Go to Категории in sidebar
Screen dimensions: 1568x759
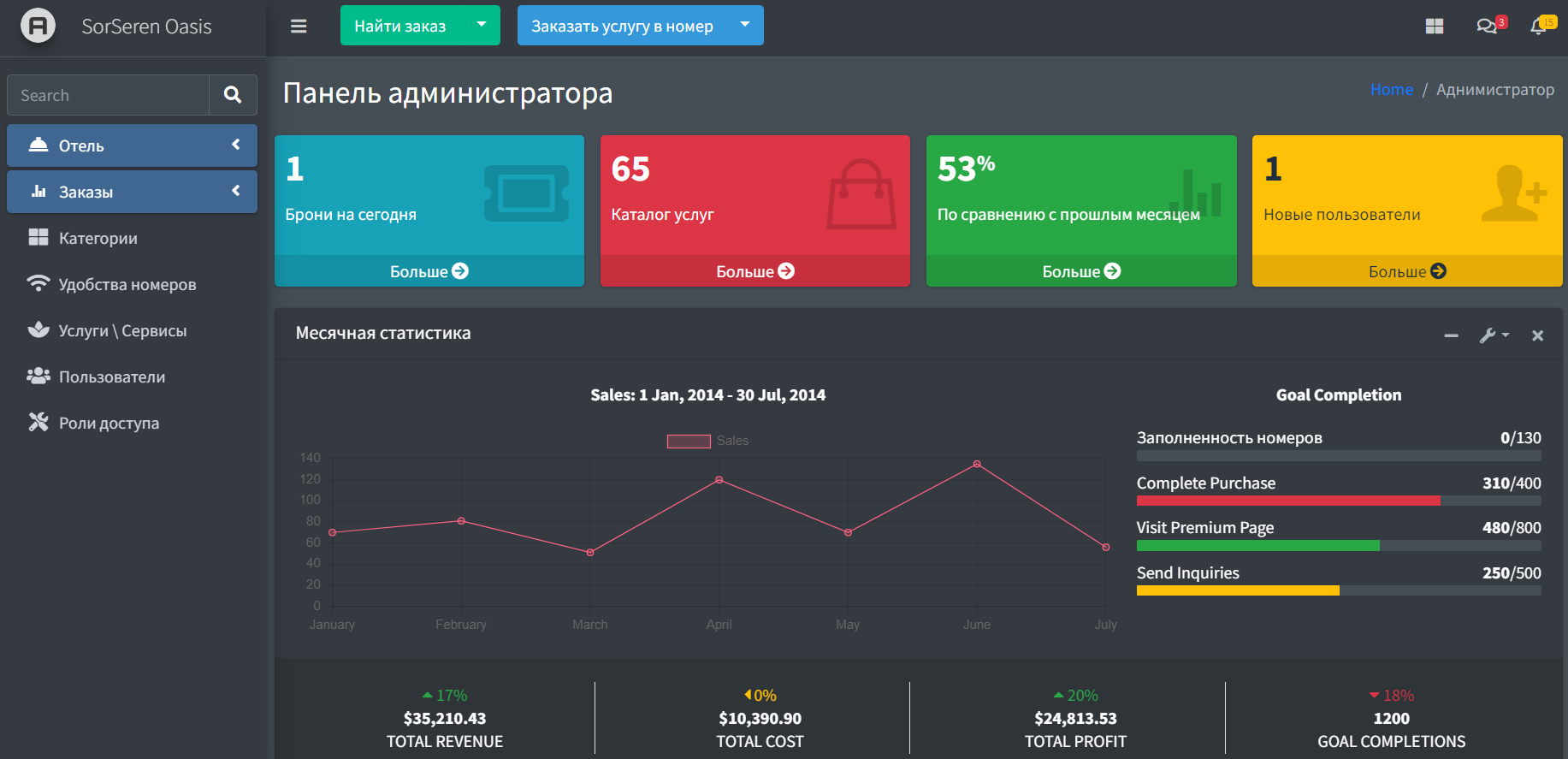pyautogui.click(x=98, y=238)
